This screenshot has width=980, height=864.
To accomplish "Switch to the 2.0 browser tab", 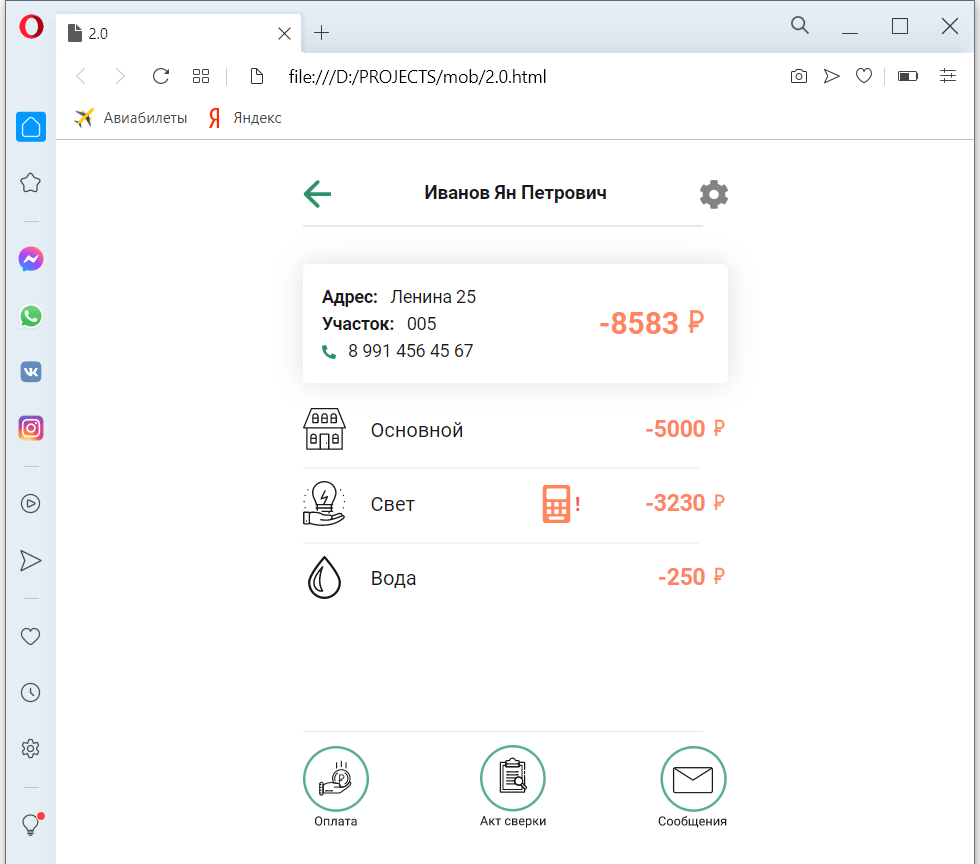I will coord(170,33).
